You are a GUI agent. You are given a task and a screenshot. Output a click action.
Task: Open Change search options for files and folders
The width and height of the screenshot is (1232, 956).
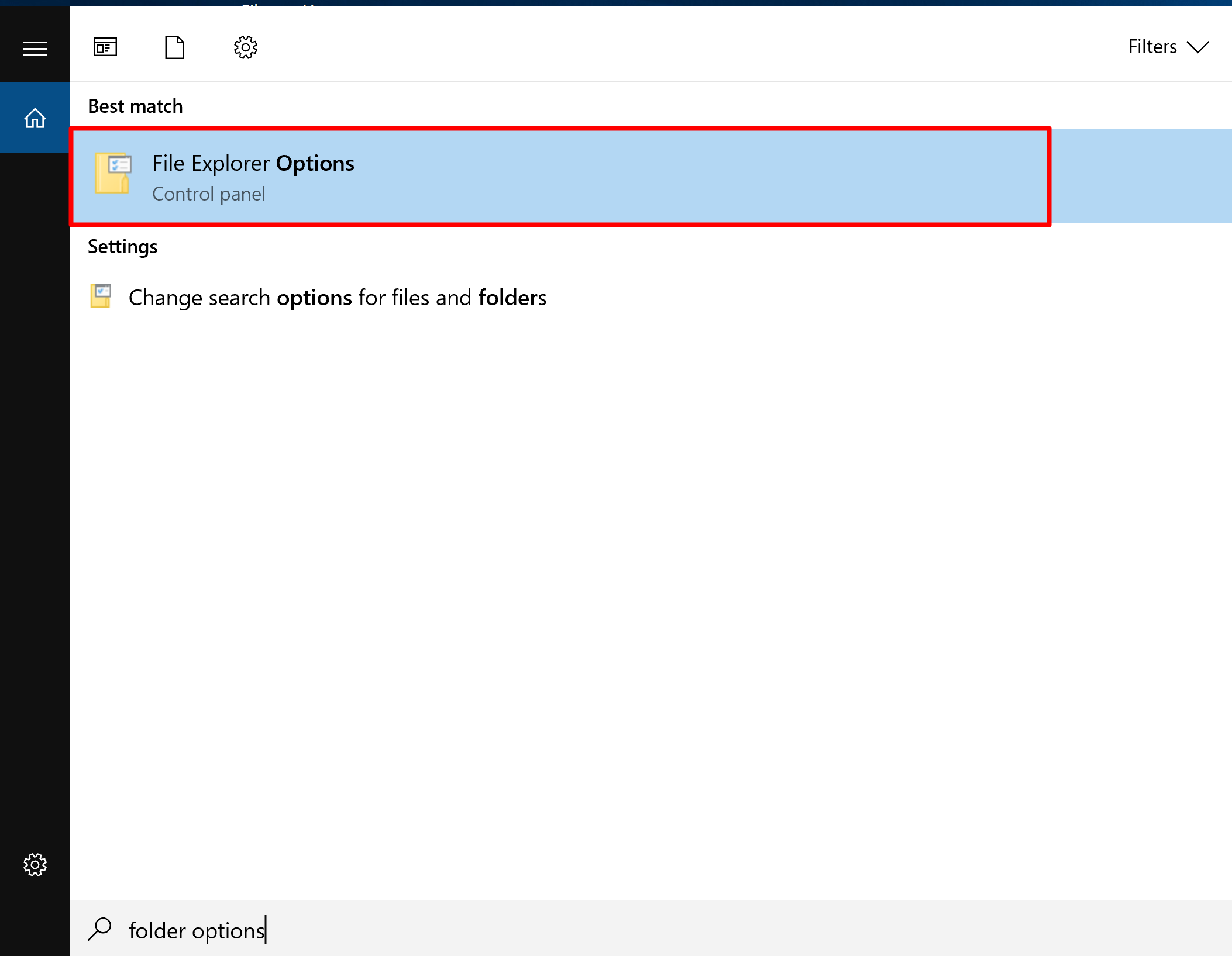(x=337, y=298)
